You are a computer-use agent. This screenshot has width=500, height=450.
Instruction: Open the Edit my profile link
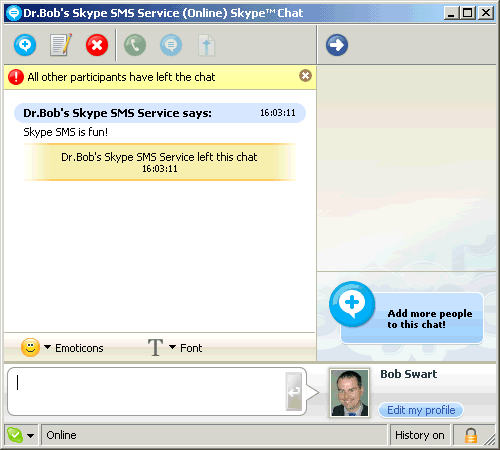421,410
